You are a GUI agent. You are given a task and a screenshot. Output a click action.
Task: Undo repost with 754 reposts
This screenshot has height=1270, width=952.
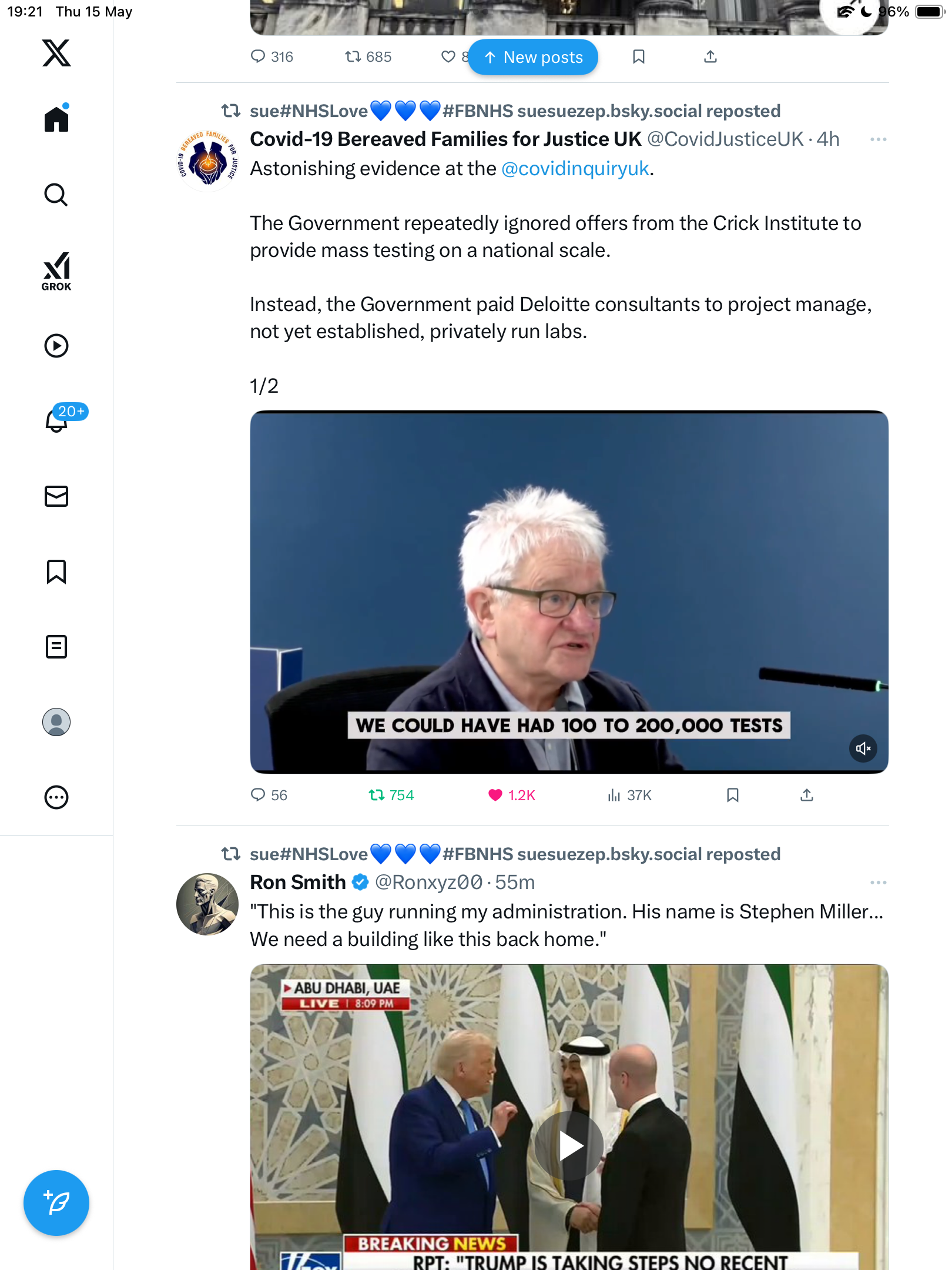391,796
